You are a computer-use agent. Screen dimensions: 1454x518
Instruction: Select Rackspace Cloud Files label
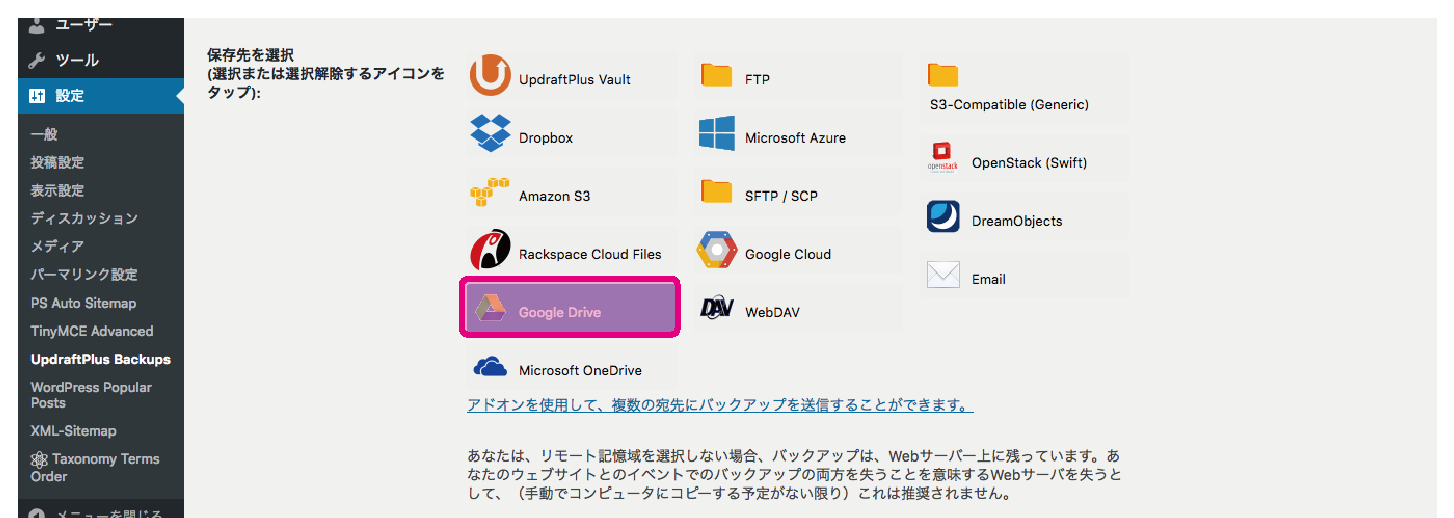tap(590, 254)
